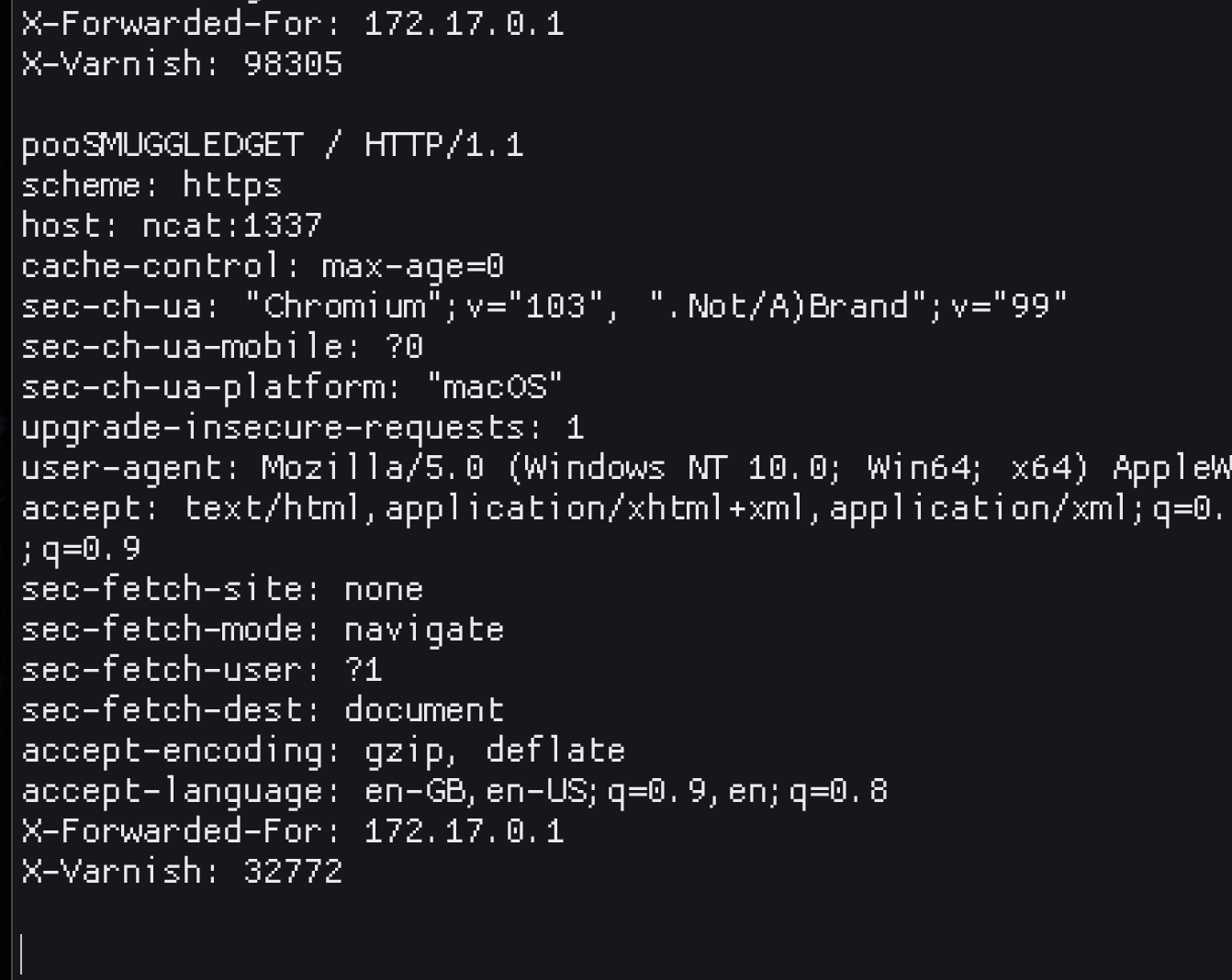
Task: Click the scheme: https line
Action: 151,185
